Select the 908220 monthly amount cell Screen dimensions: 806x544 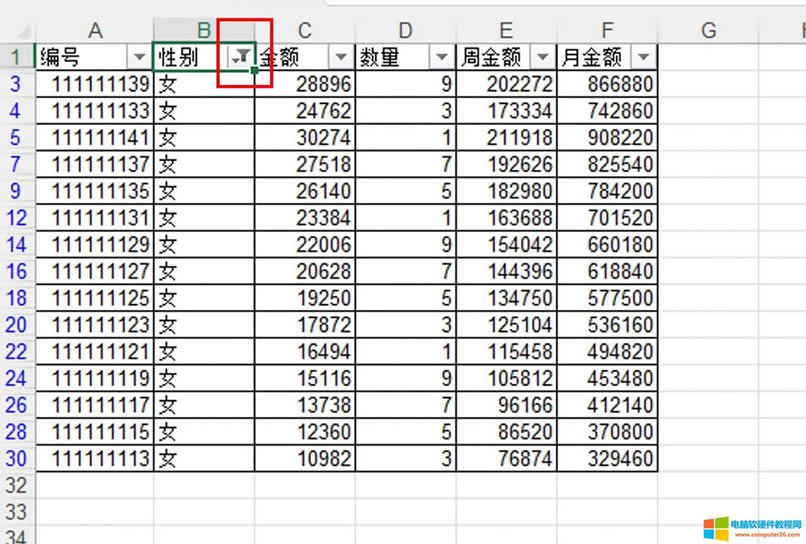[607, 137]
